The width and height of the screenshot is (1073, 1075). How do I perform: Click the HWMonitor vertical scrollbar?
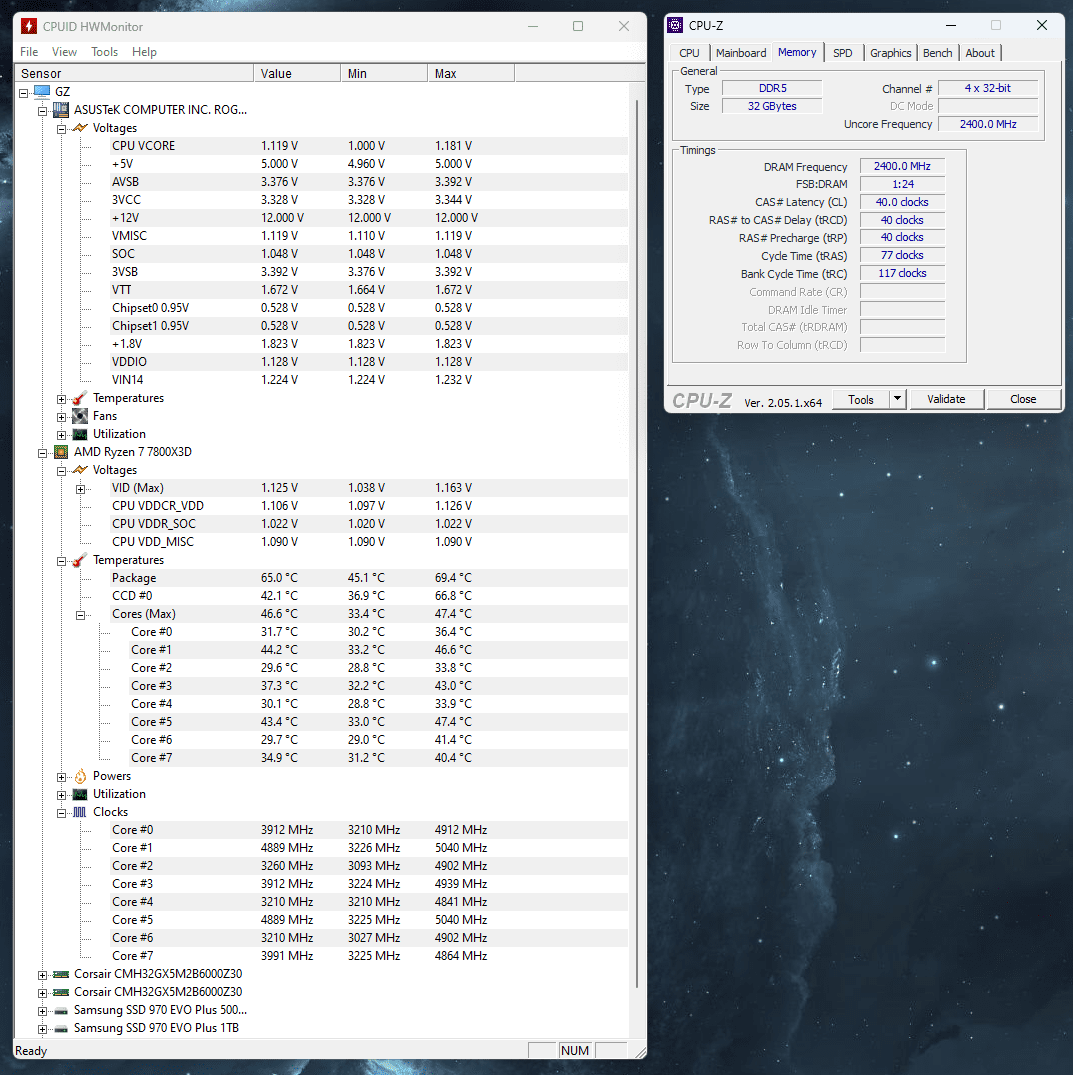(x=637, y=542)
